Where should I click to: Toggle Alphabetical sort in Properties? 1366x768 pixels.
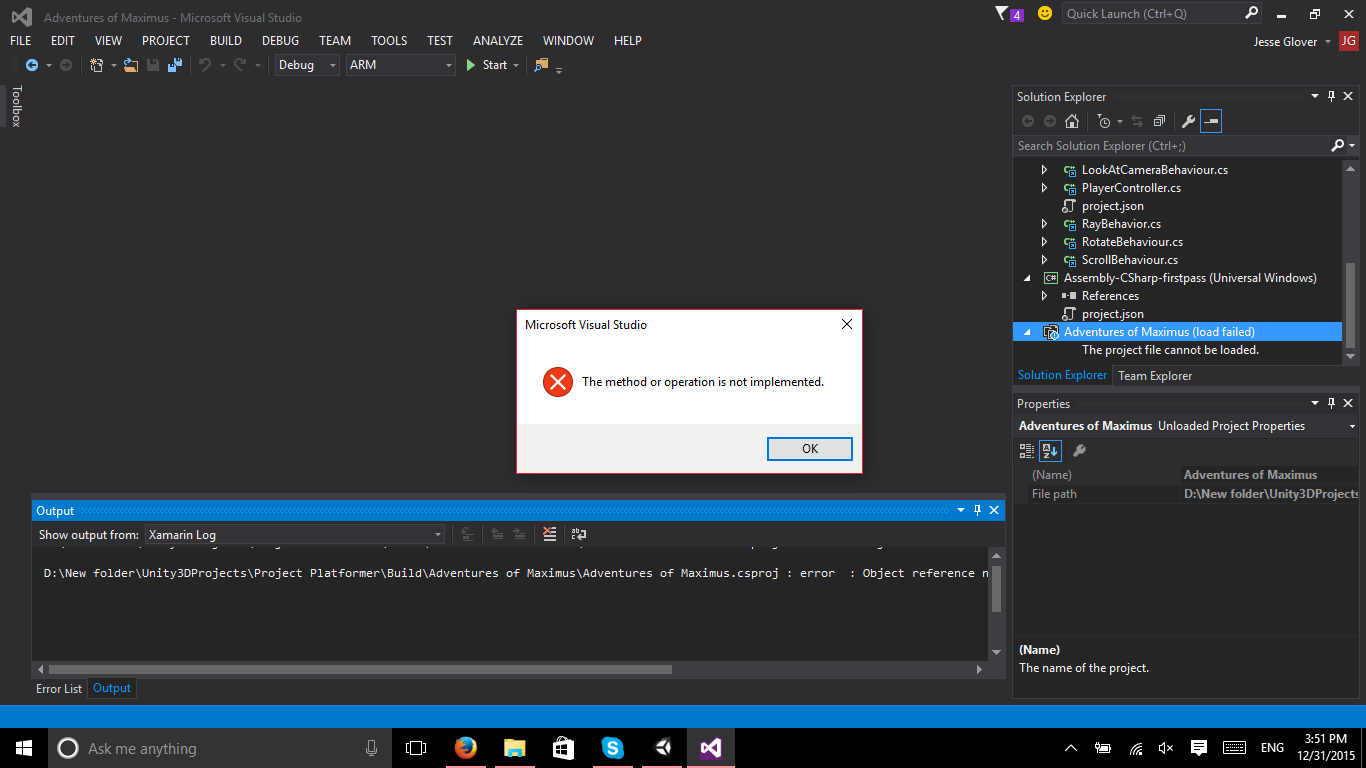point(1050,451)
